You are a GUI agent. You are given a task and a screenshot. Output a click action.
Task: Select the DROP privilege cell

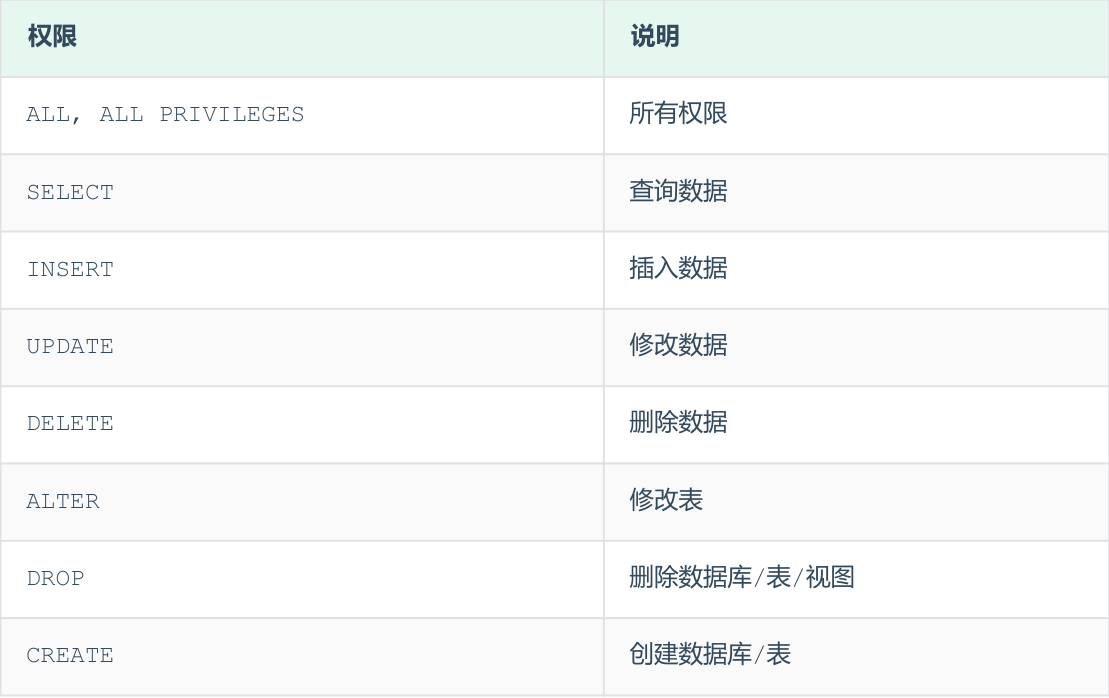coord(56,578)
